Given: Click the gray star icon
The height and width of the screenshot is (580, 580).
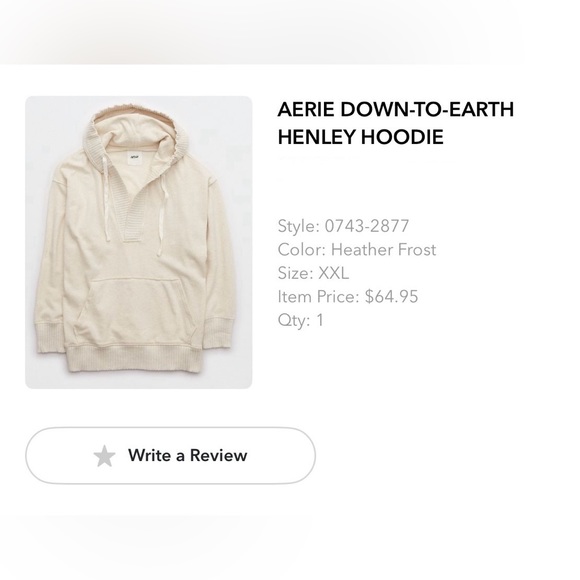Looking at the screenshot, I should (x=104, y=456).
